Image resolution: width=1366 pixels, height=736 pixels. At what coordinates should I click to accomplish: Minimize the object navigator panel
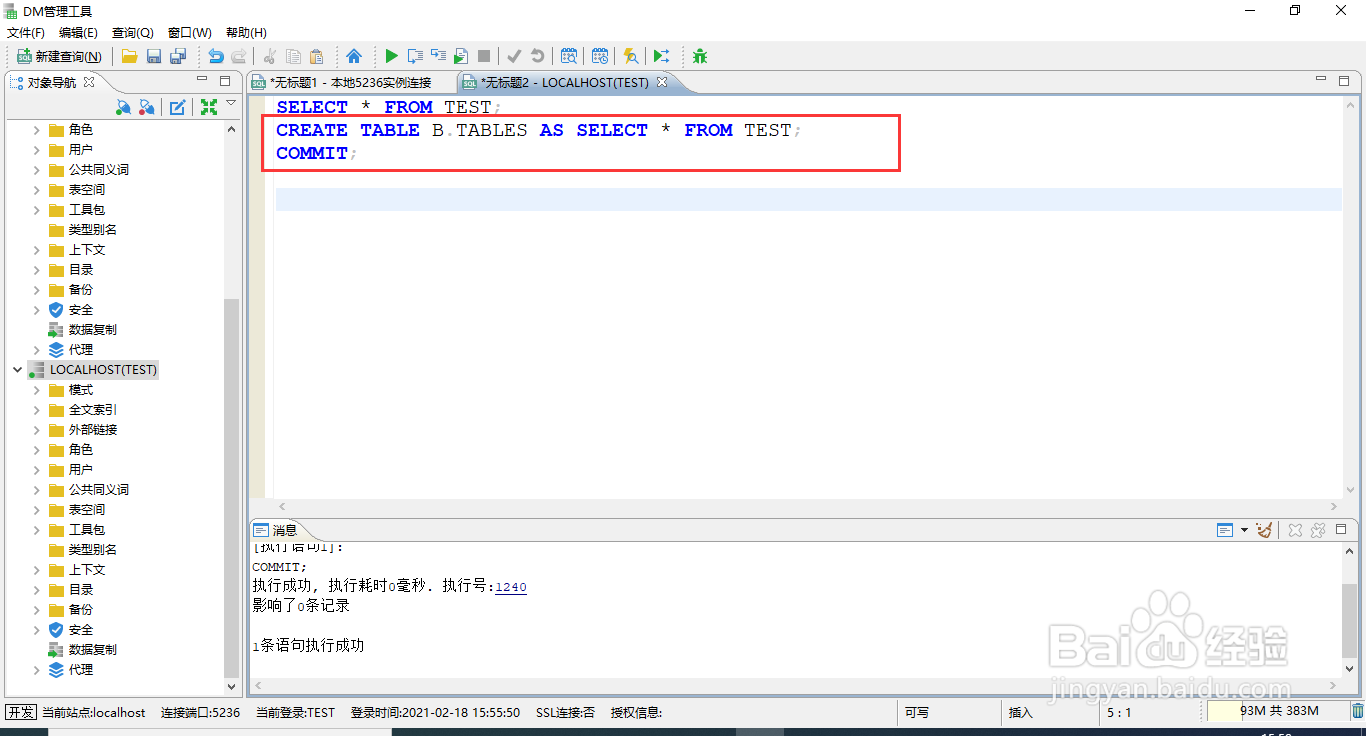tap(202, 81)
